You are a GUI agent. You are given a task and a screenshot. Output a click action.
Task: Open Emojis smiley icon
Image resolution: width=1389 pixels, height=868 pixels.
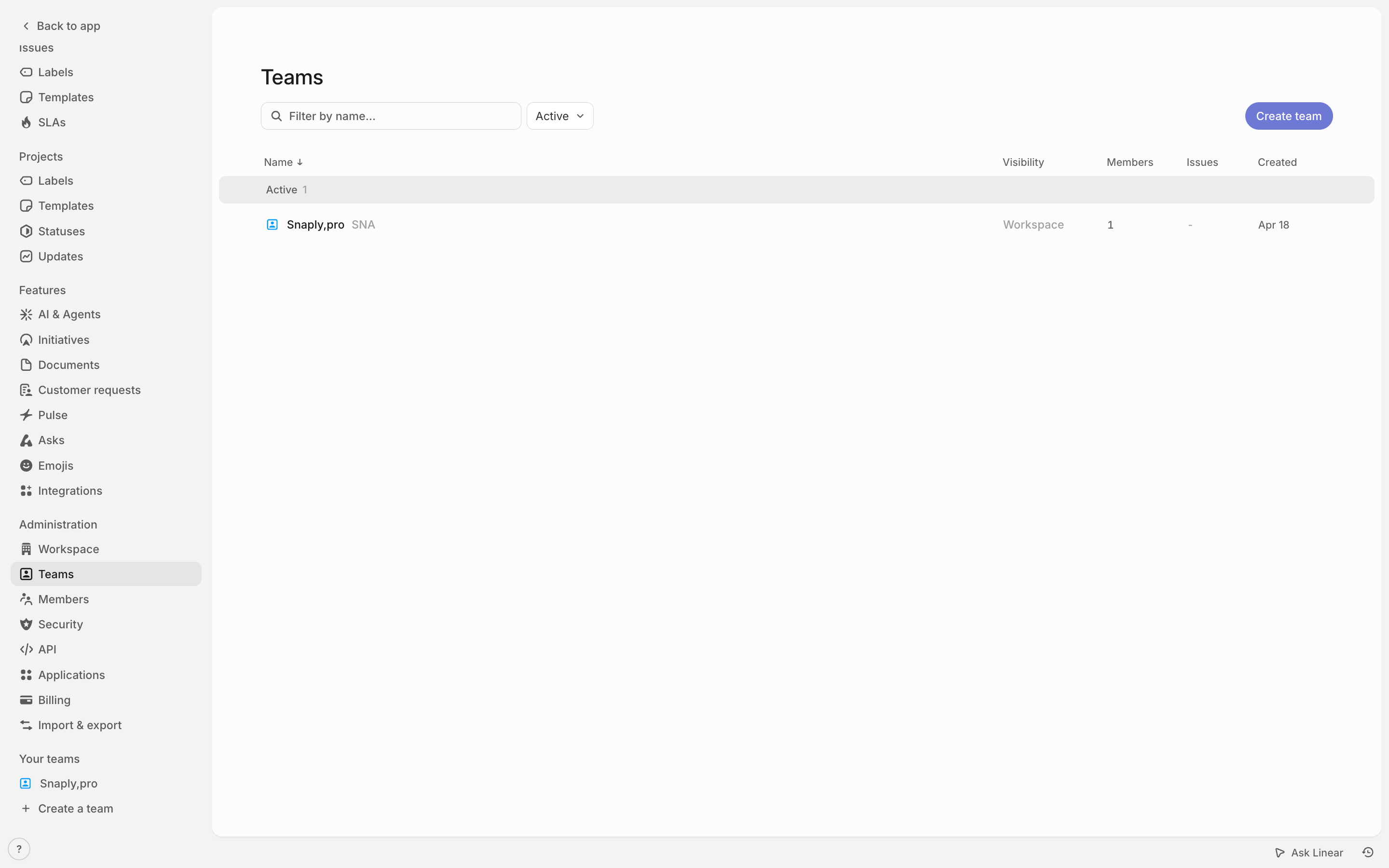[26, 465]
